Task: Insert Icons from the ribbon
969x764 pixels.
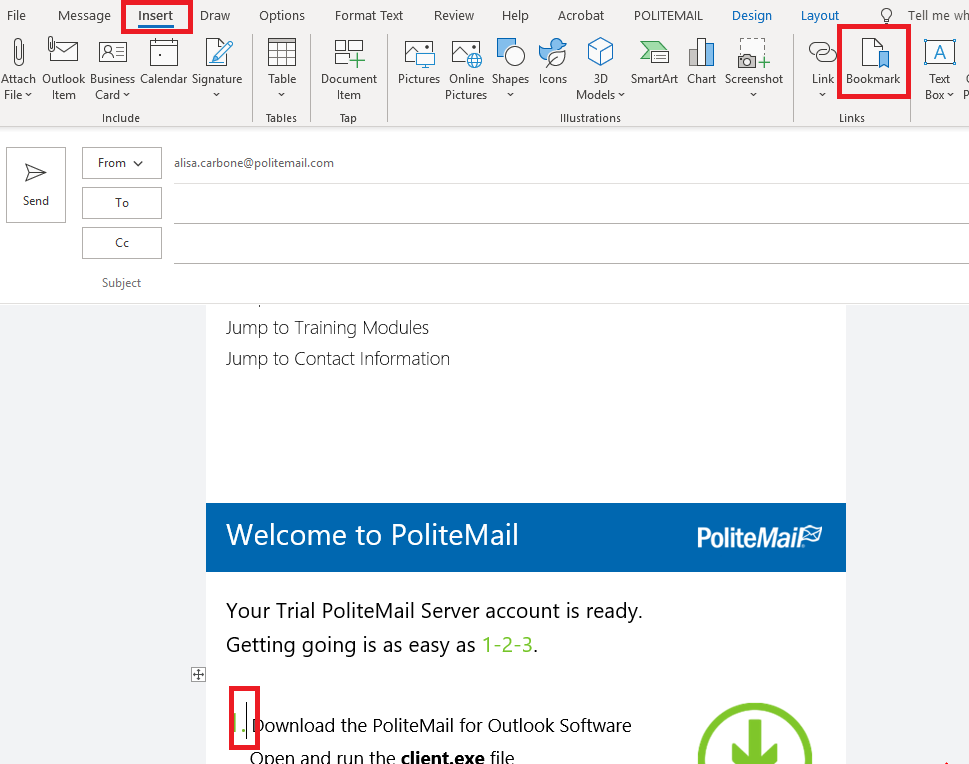Action: pos(552,62)
